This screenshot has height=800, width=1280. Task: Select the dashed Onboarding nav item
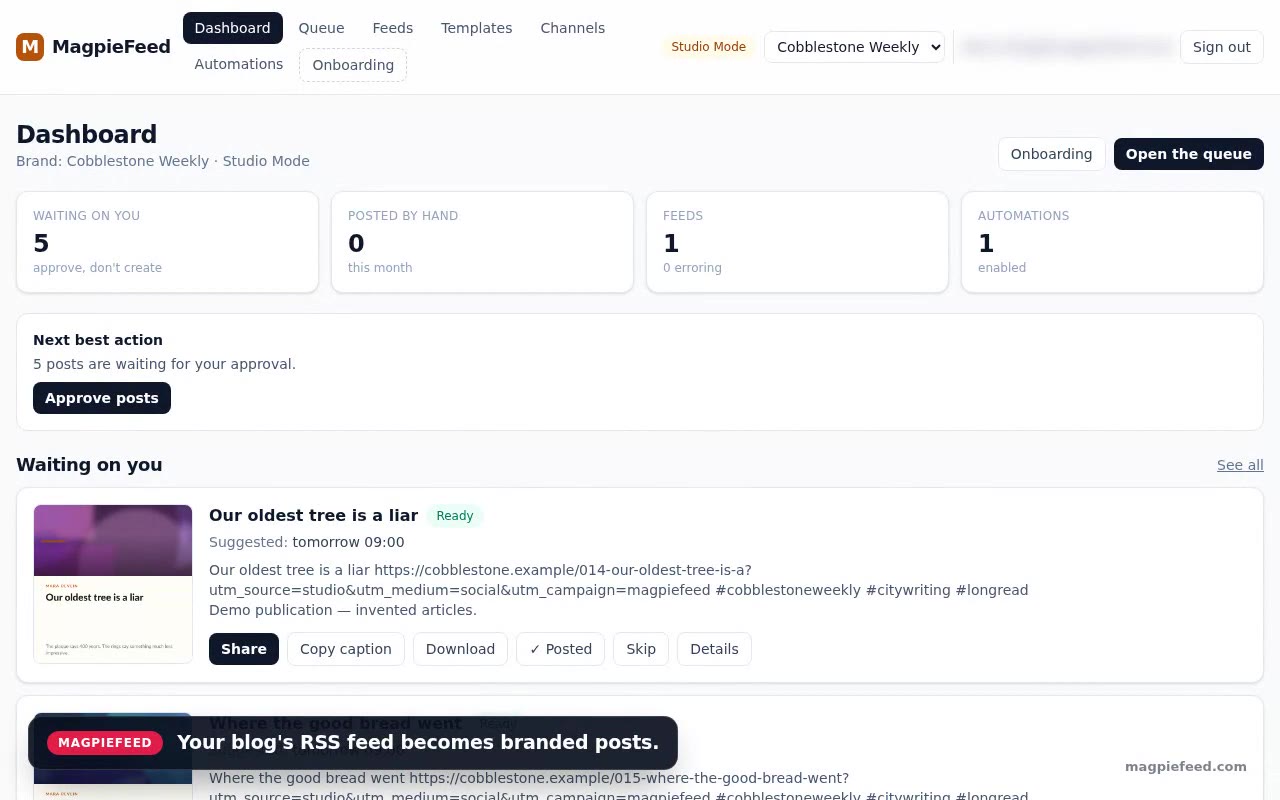pyautogui.click(x=353, y=65)
